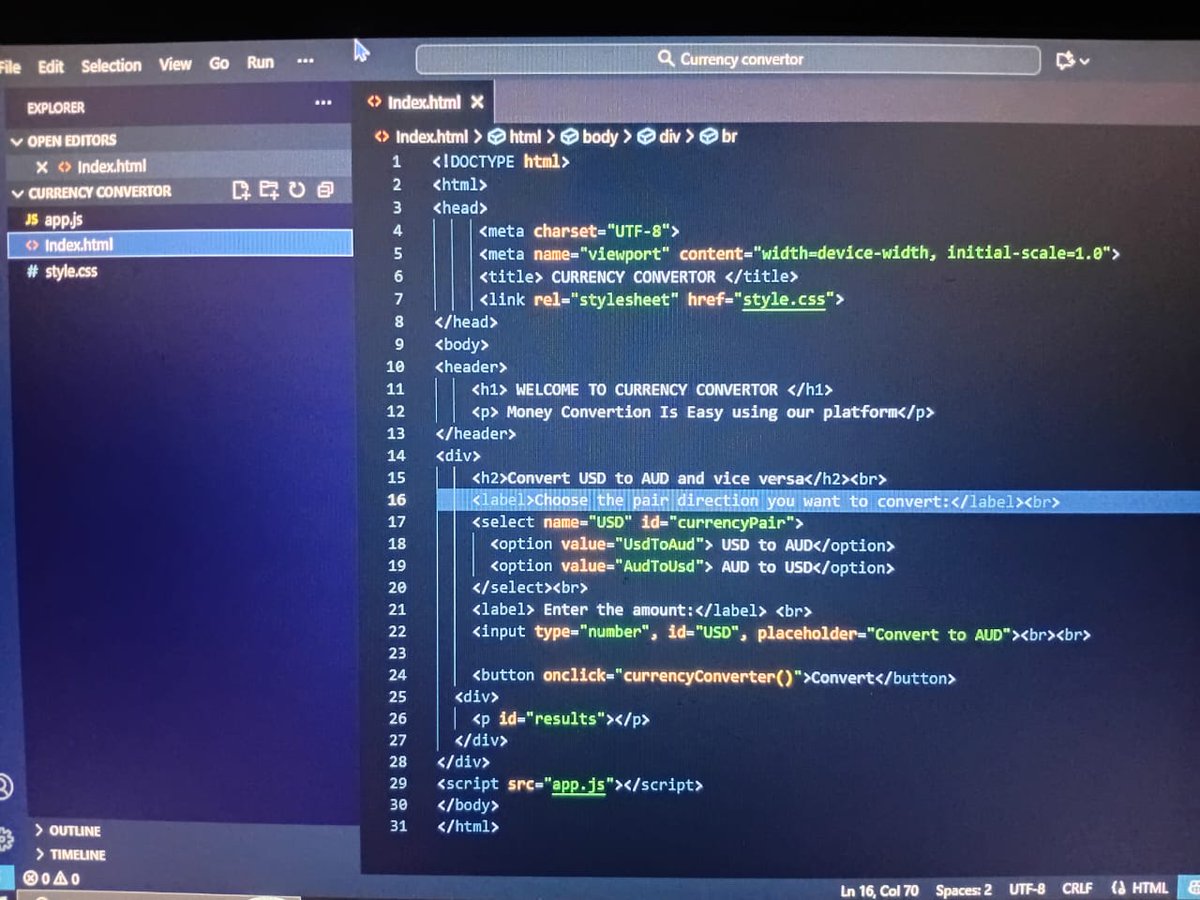Viewport: 1200px width, 900px height.
Task: Open the Selection menu
Action: [x=111, y=65]
